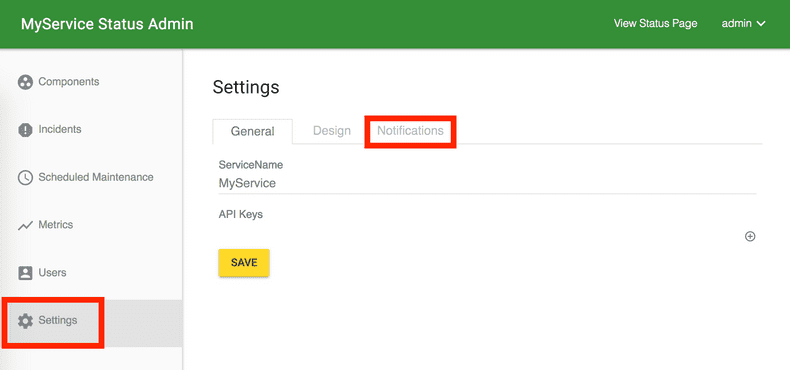Screen dimensions: 790x370
Task: Switch to the General tab
Action: [252, 132]
